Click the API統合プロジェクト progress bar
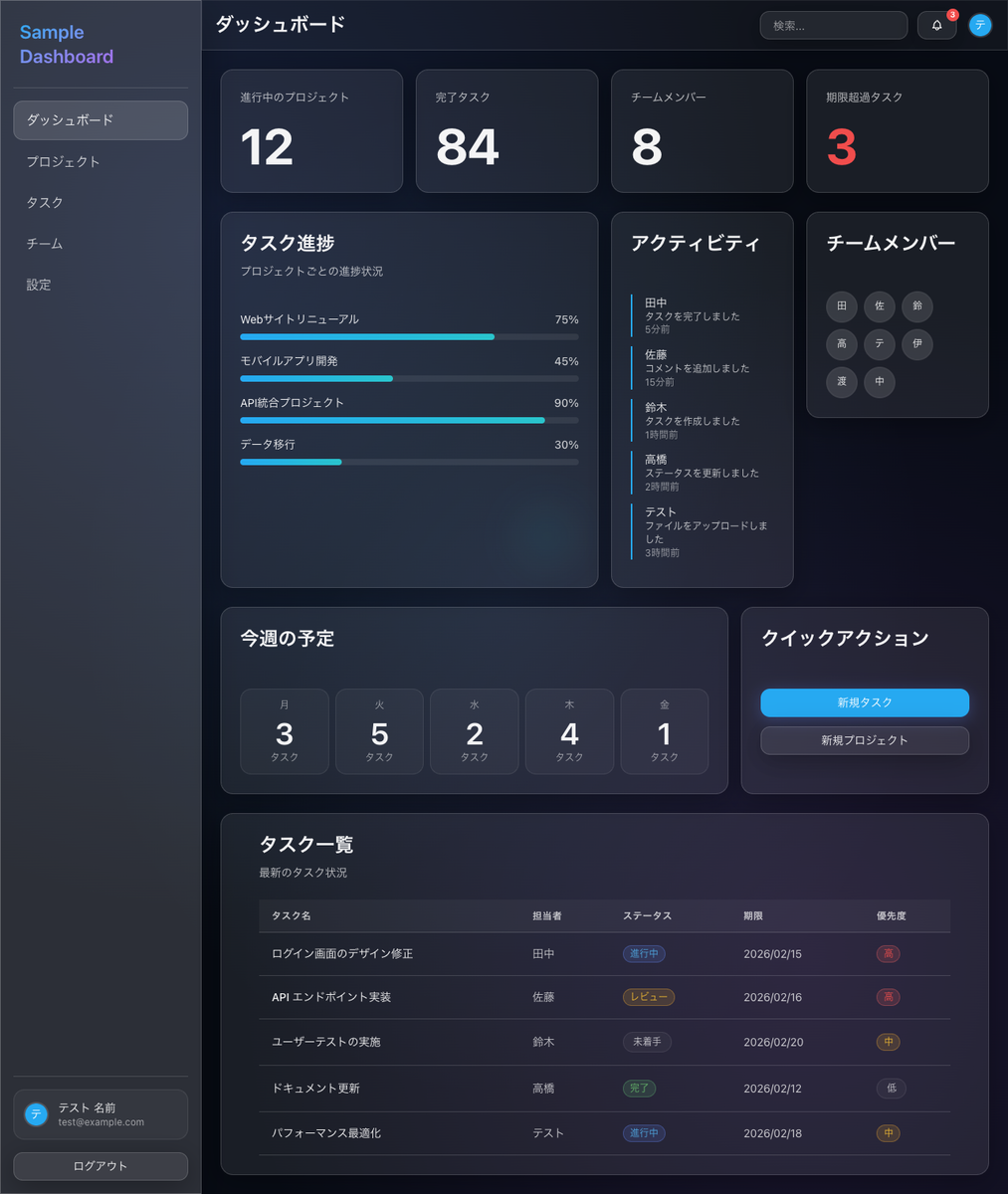1008x1194 pixels. (409, 421)
